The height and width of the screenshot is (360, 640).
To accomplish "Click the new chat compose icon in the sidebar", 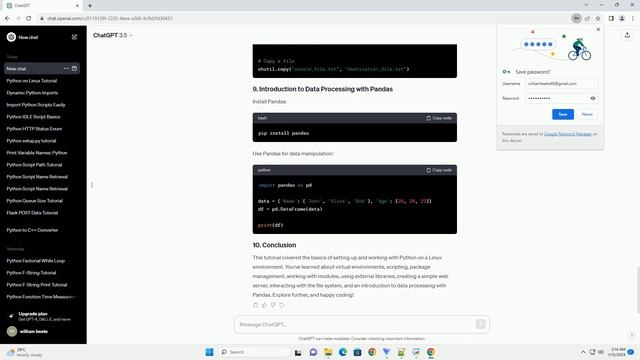I will pyautogui.click(x=74, y=37).
